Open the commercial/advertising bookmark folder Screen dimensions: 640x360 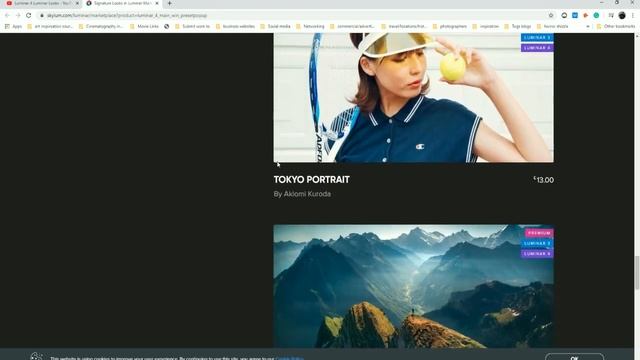click(x=352, y=26)
